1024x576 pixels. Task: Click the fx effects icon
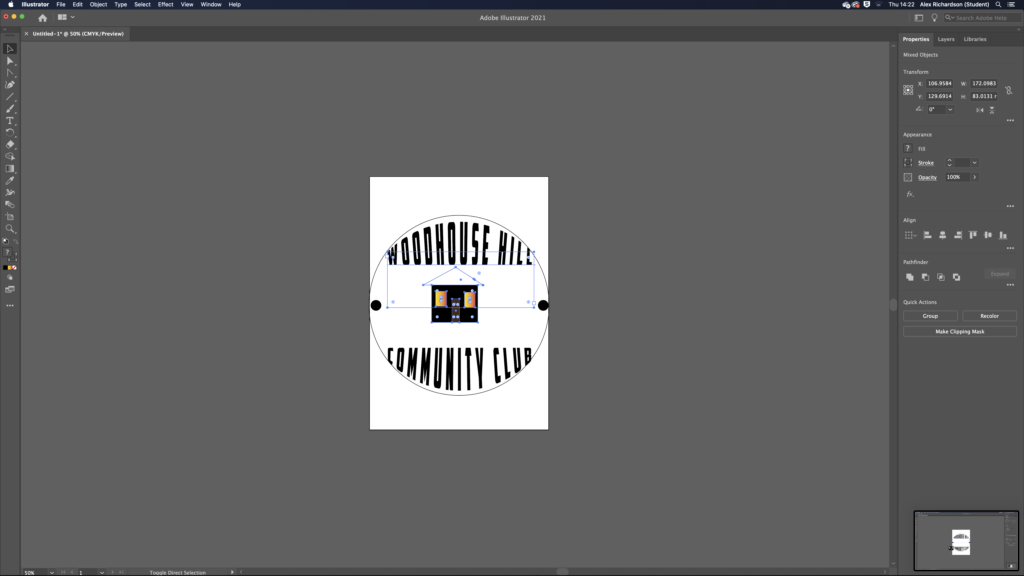click(910, 194)
